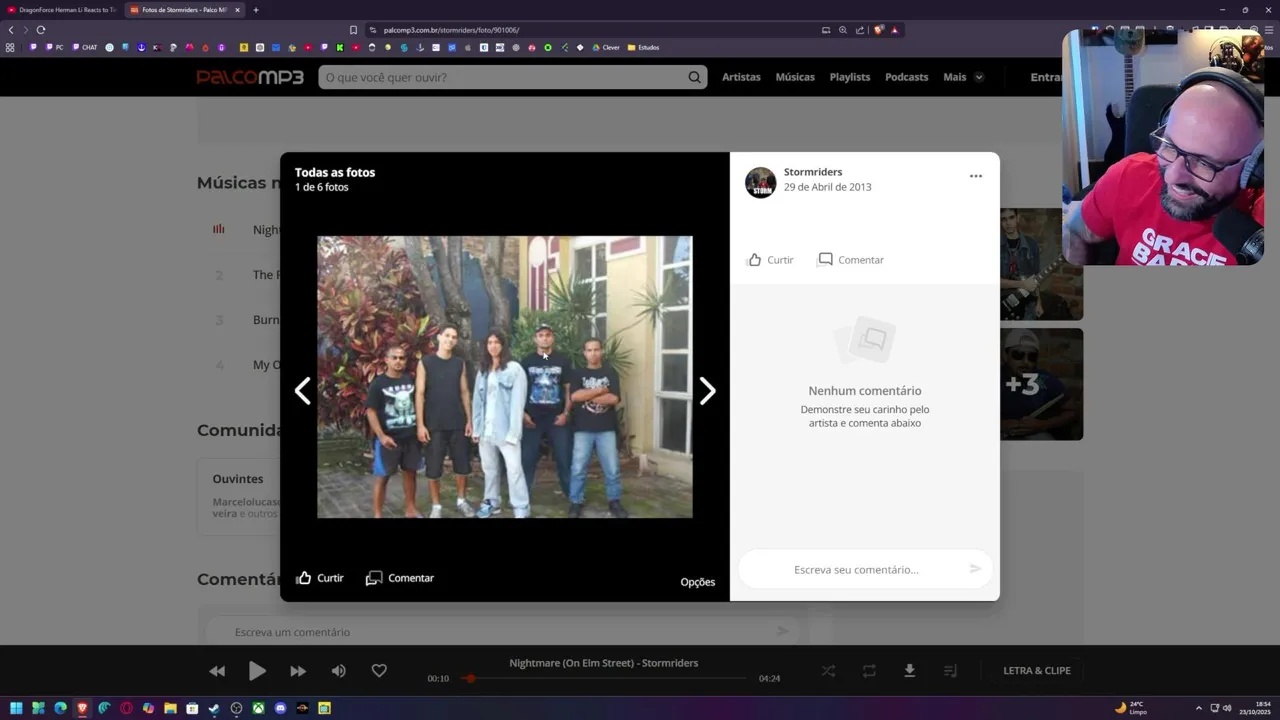Open the playback queue icon

click(x=950, y=671)
